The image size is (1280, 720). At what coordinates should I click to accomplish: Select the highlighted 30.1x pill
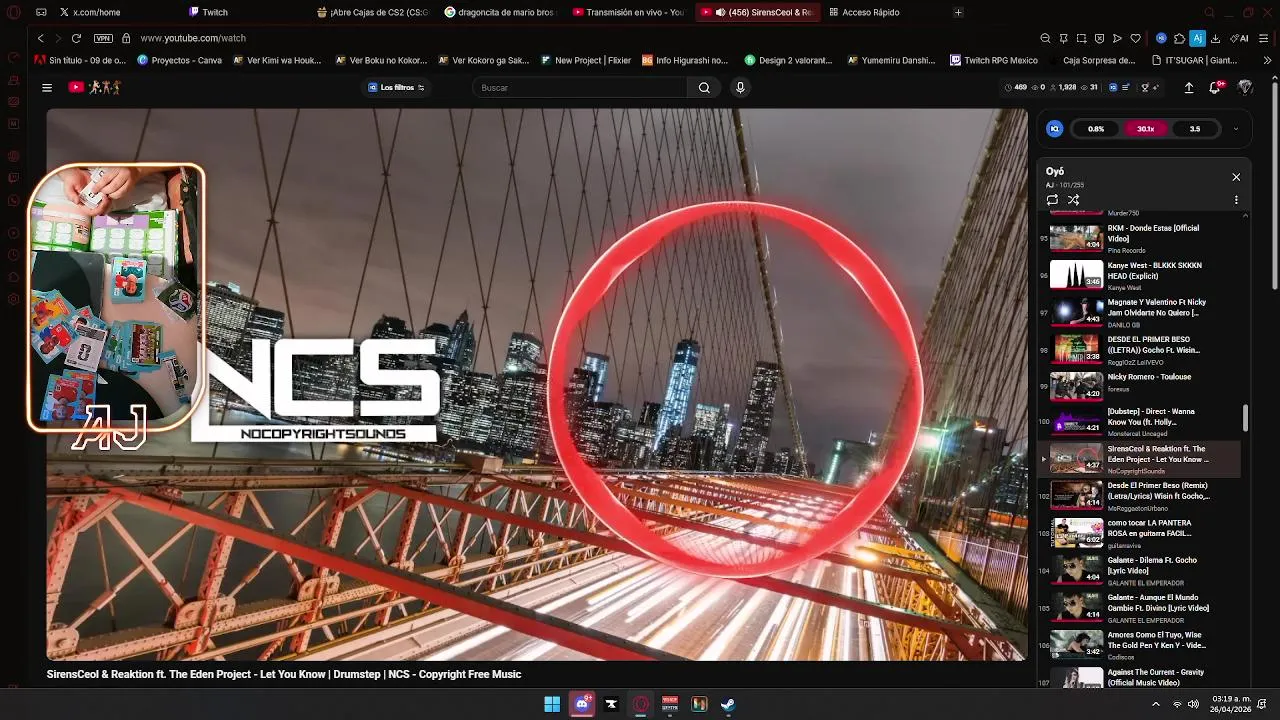click(1145, 129)
